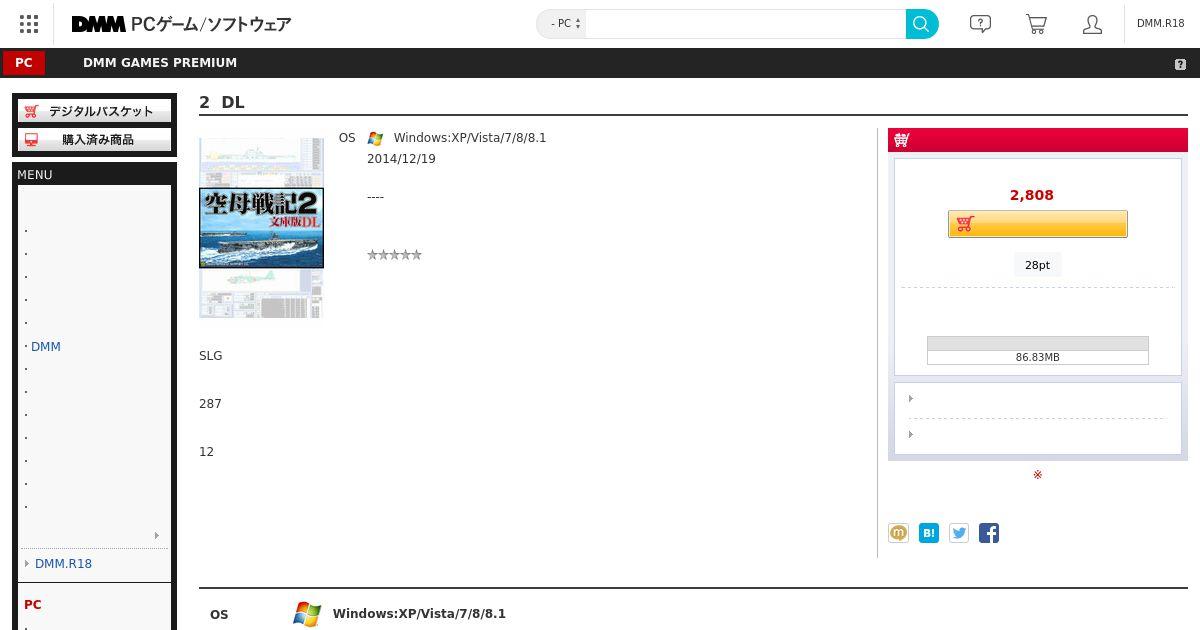Share on the yellow 'm' social icon
The height and width of the screenshot is (630, 1200).
899,533
